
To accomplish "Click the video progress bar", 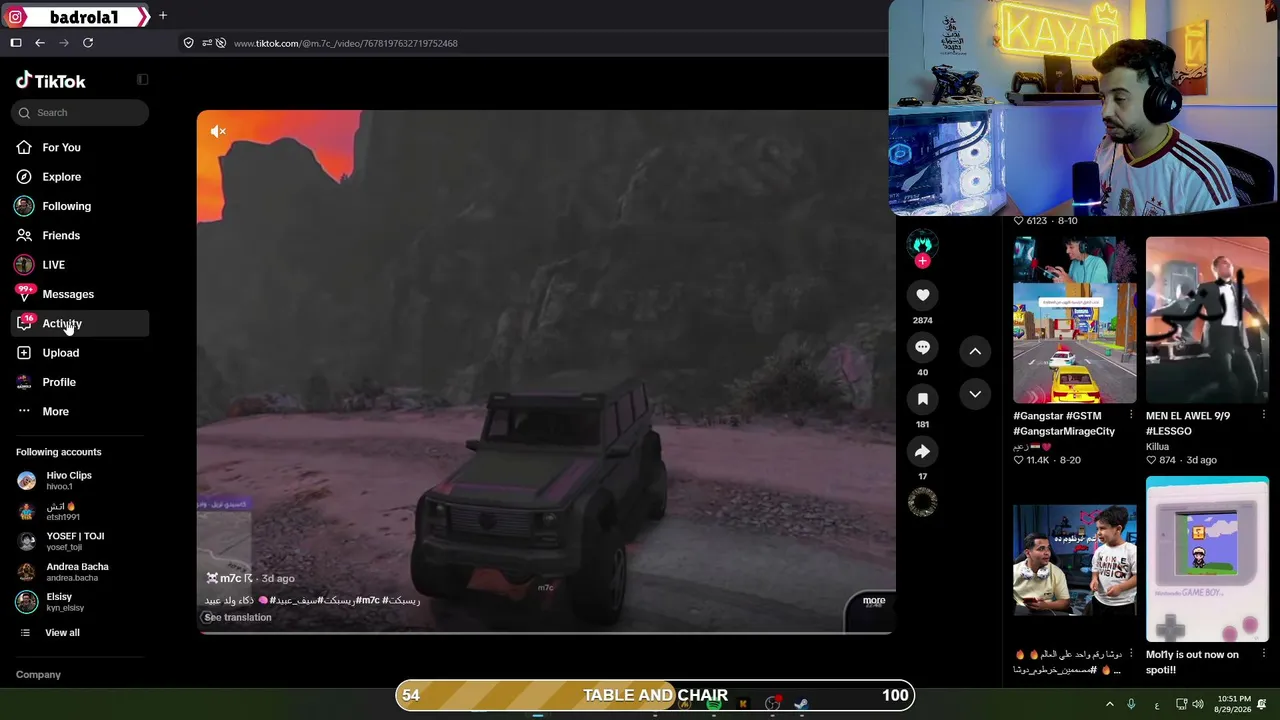I will click(546, 632).
